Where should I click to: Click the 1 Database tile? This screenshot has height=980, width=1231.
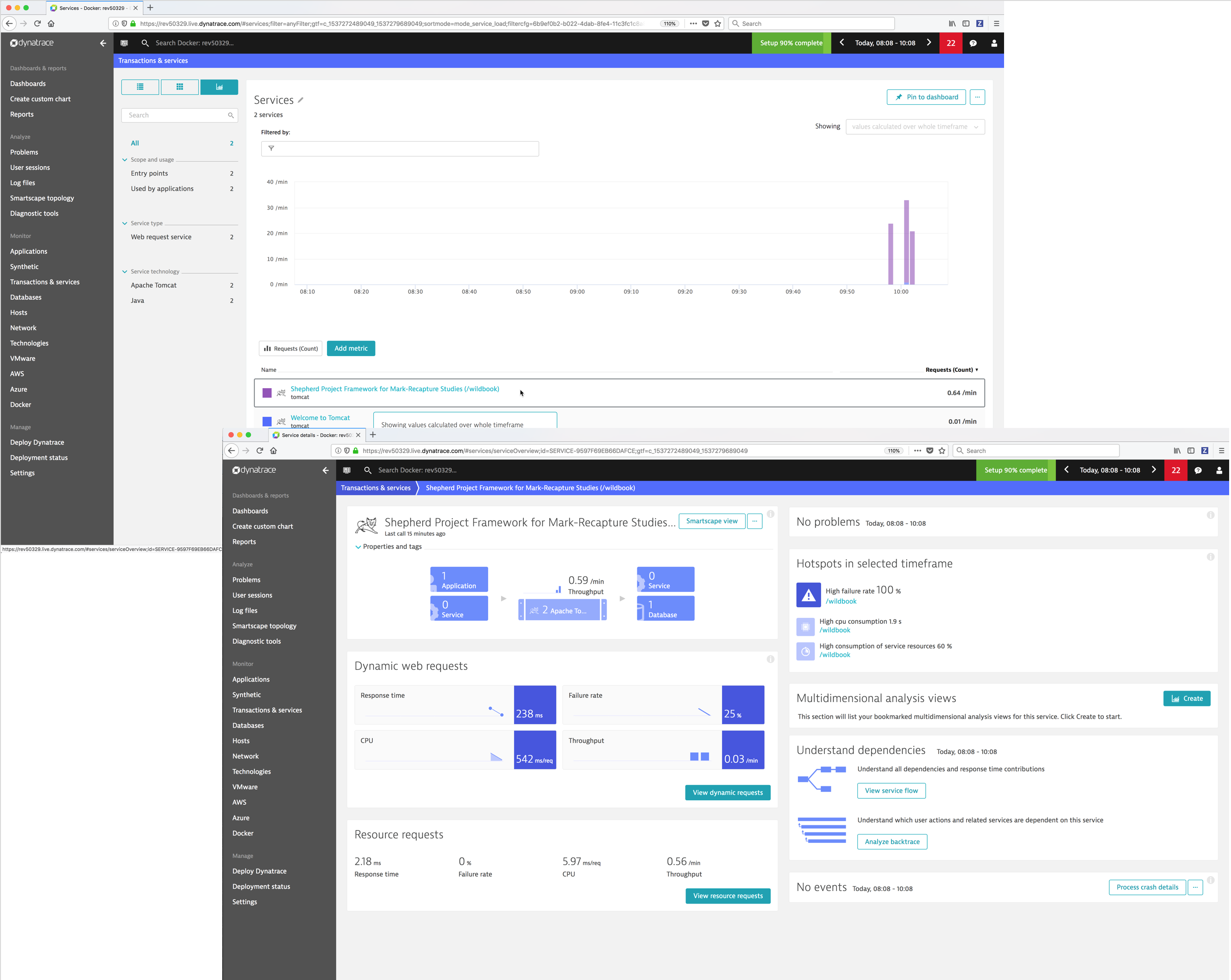click(666, 609)
